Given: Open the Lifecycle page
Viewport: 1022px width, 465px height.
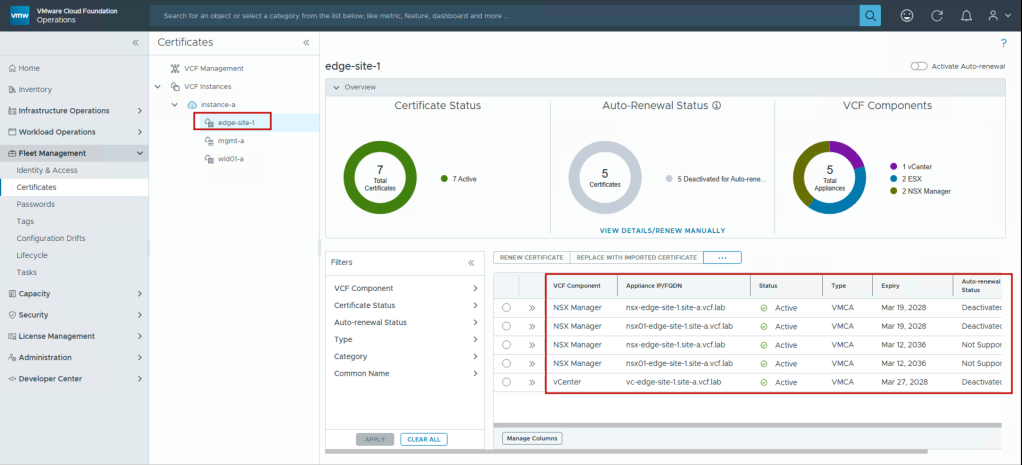Looking at the screenshot, I should click(32, 255).
